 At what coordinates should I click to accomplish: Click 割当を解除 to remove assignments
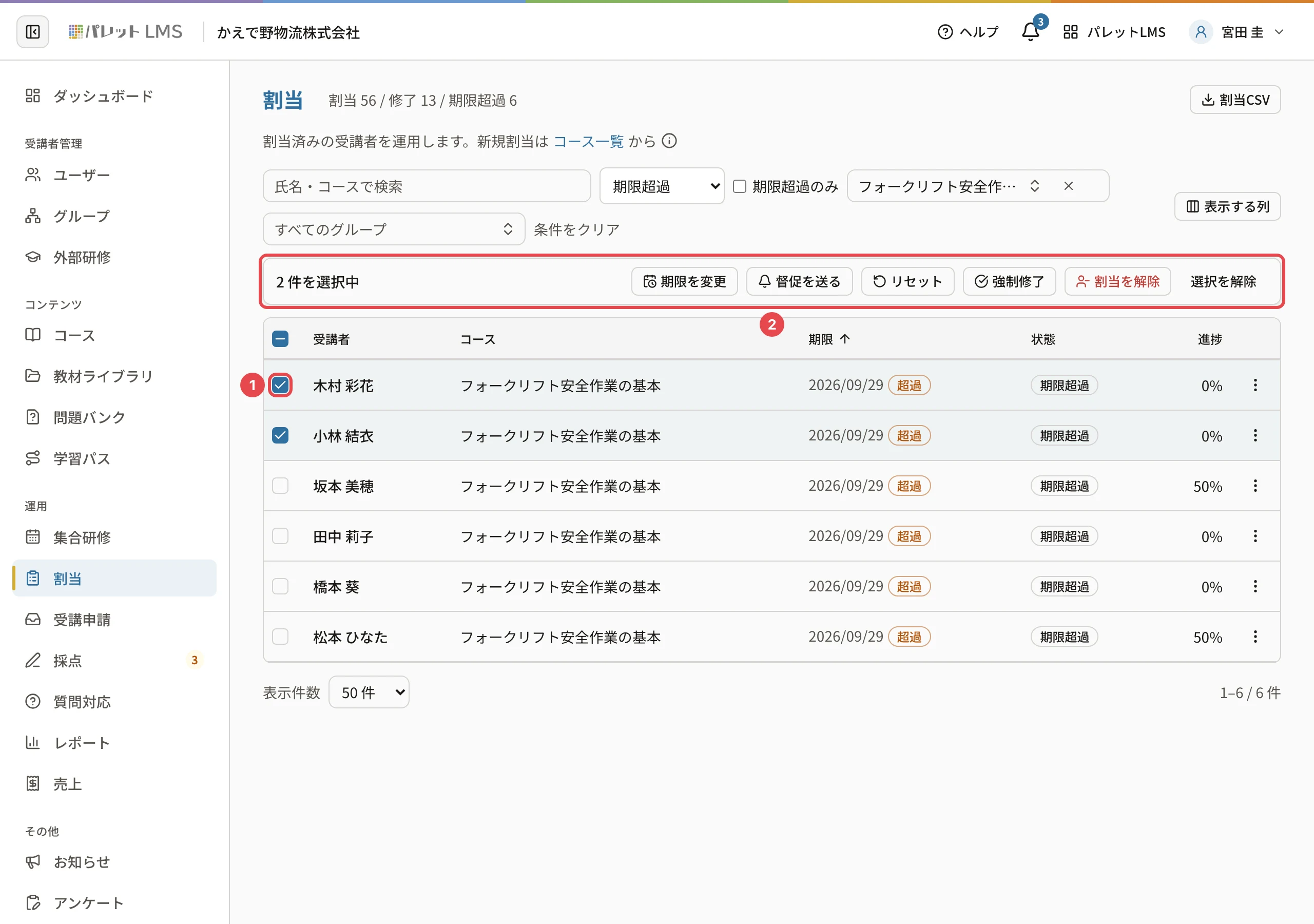pyautogui.click(x=1117, y=282)
